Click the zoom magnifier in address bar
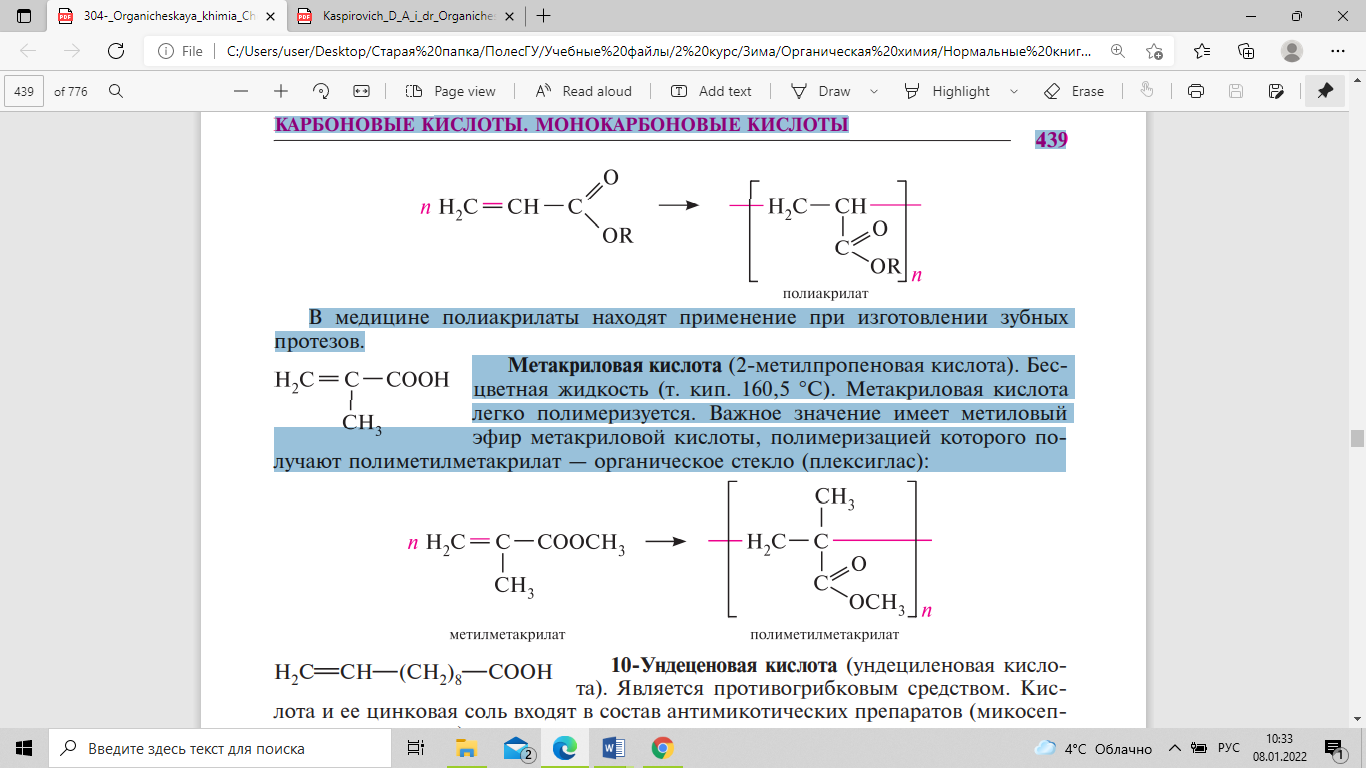This screenshot has width=1366, height=768. click(1117, 51)
